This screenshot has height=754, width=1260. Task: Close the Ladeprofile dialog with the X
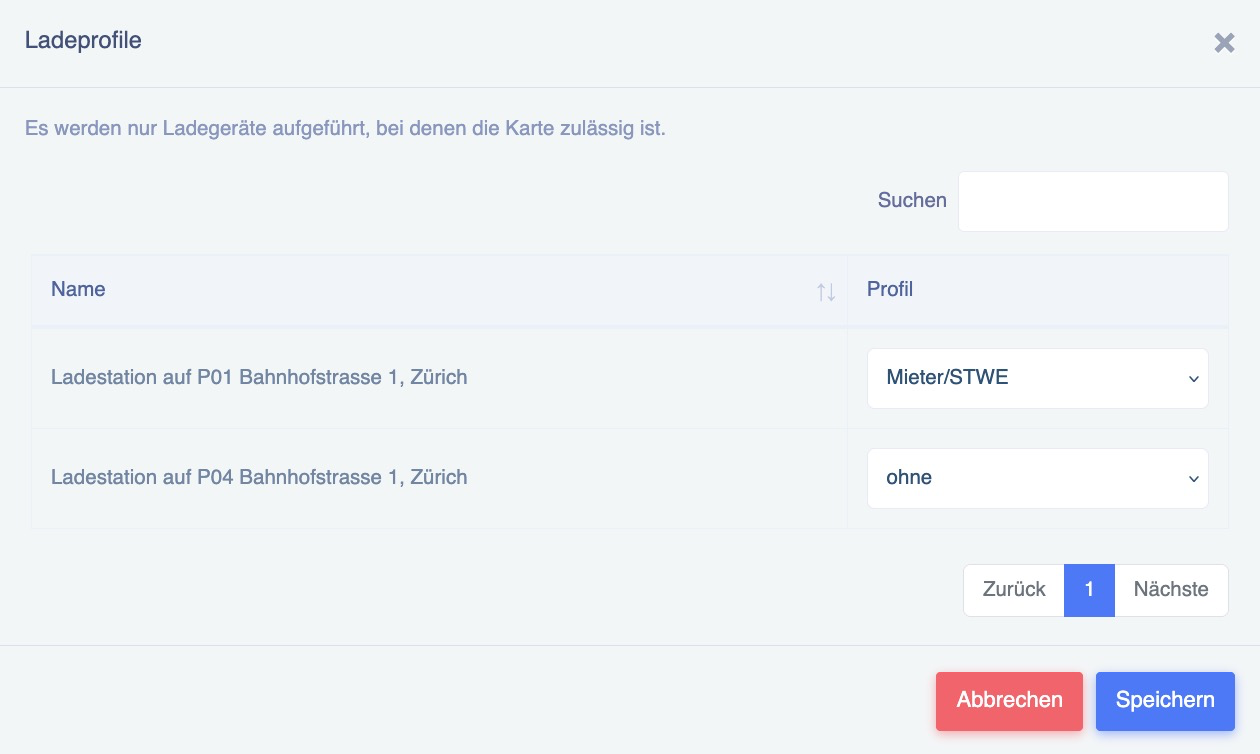tap(1224, 42)
